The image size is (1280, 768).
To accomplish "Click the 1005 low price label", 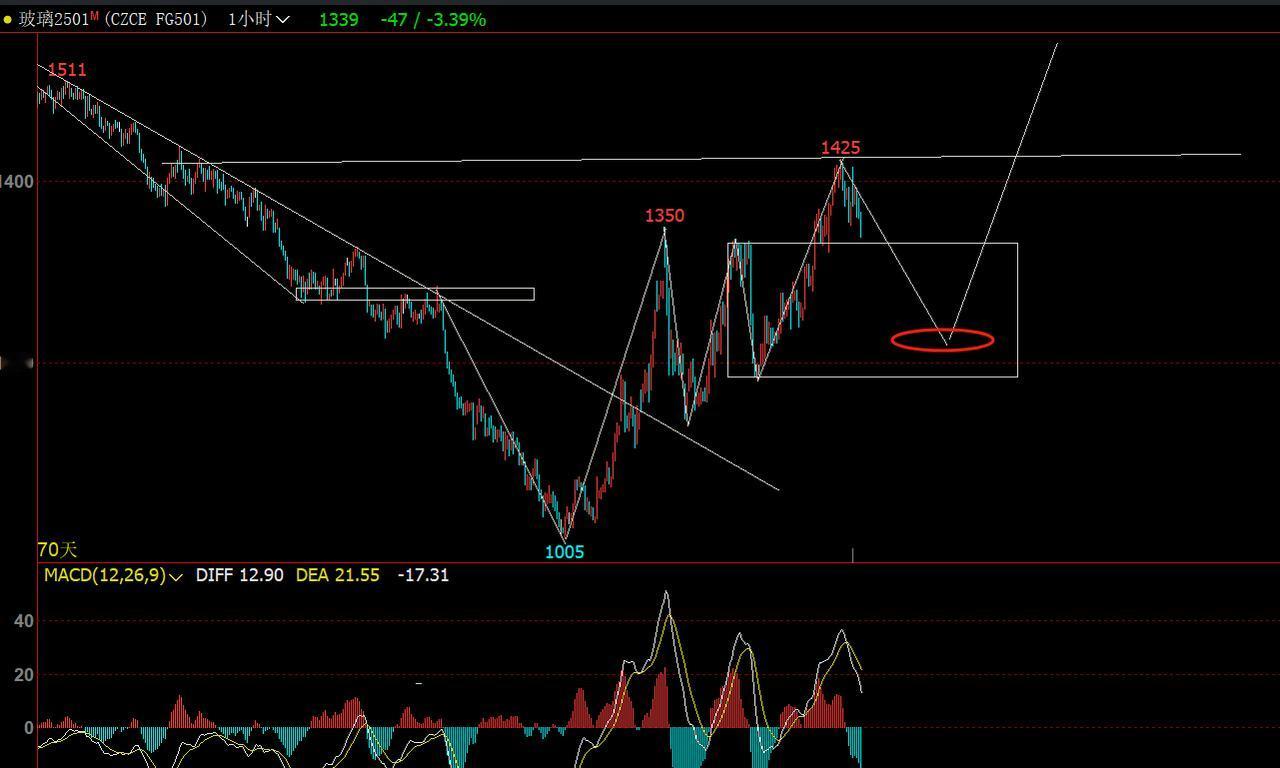I will pyautogui.click(x=564, y=552).
